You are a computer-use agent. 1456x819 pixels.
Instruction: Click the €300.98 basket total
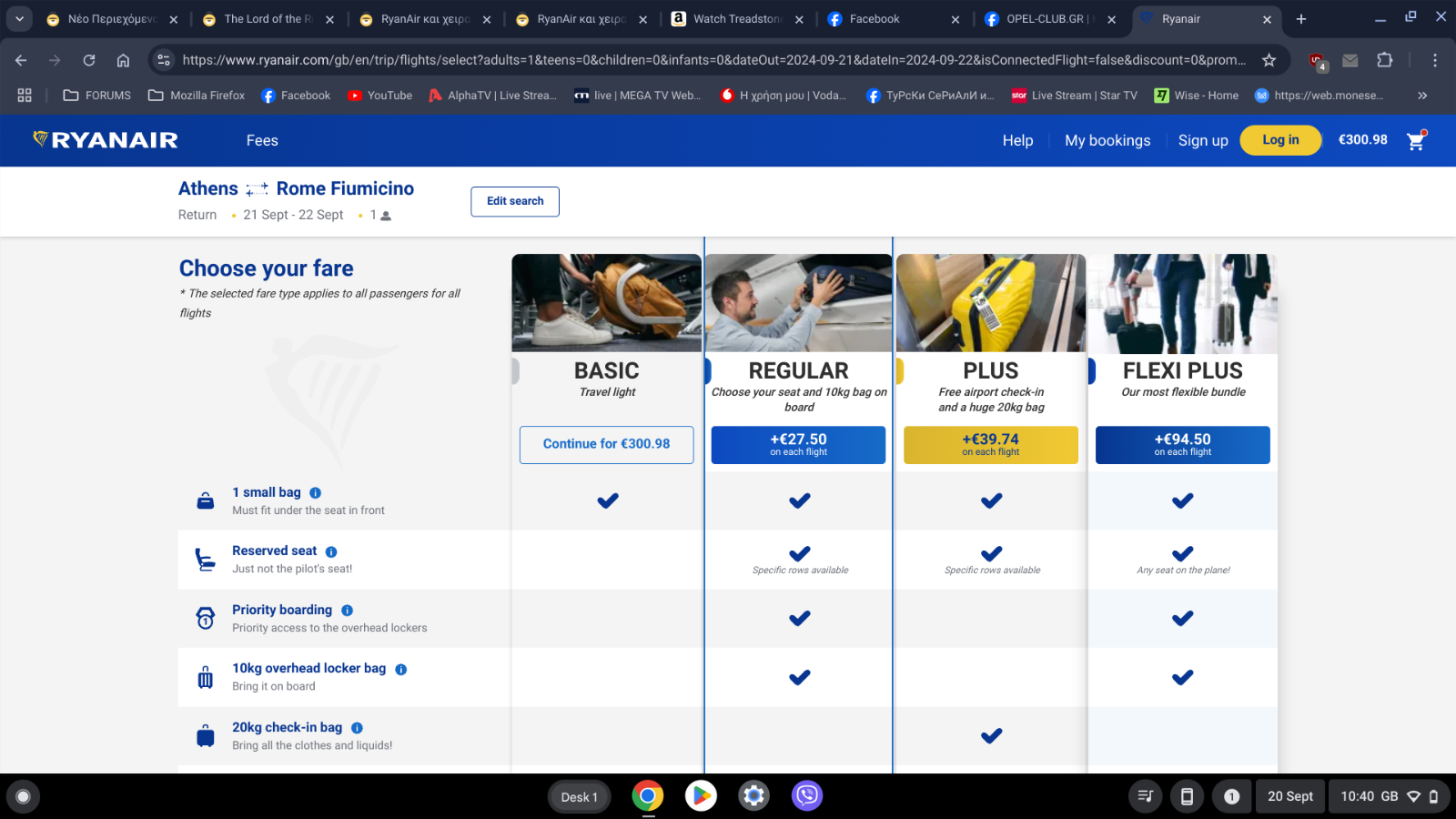pos(1362,139)
